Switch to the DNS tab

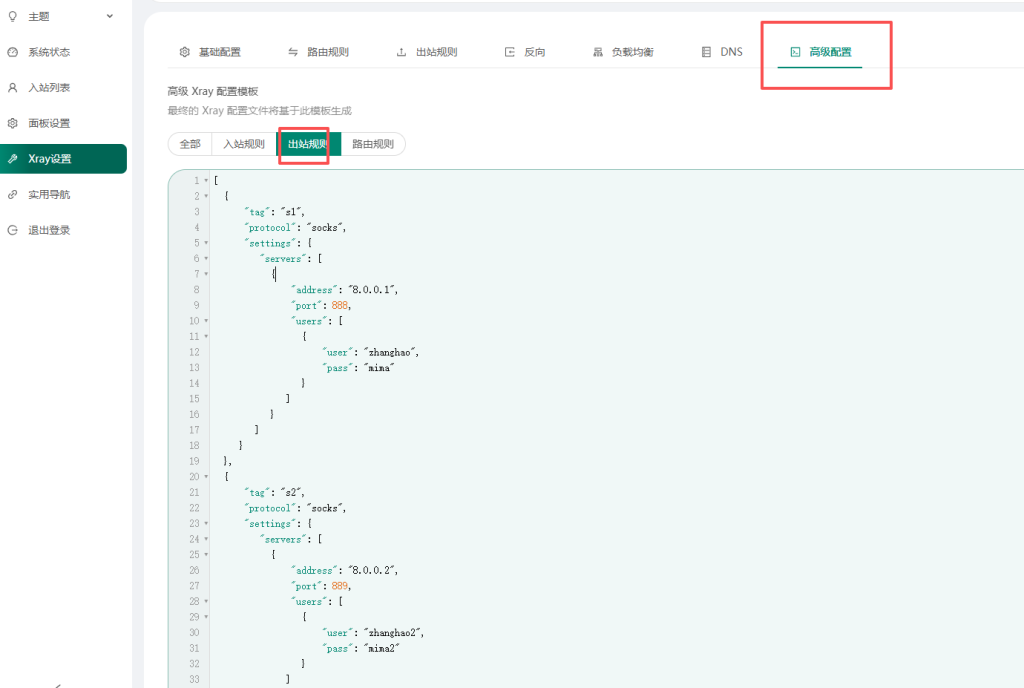point(731,52)
